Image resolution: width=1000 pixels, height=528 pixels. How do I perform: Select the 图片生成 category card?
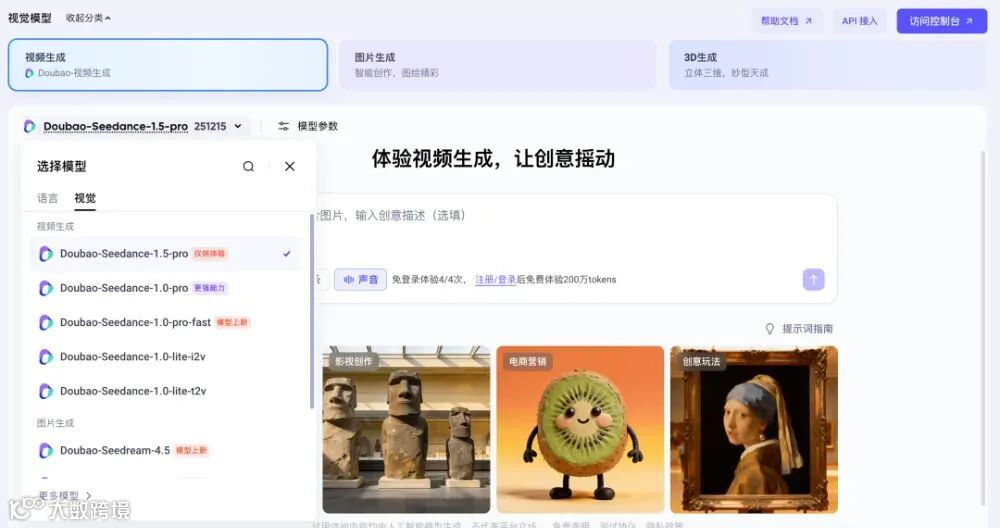[497, 65]
